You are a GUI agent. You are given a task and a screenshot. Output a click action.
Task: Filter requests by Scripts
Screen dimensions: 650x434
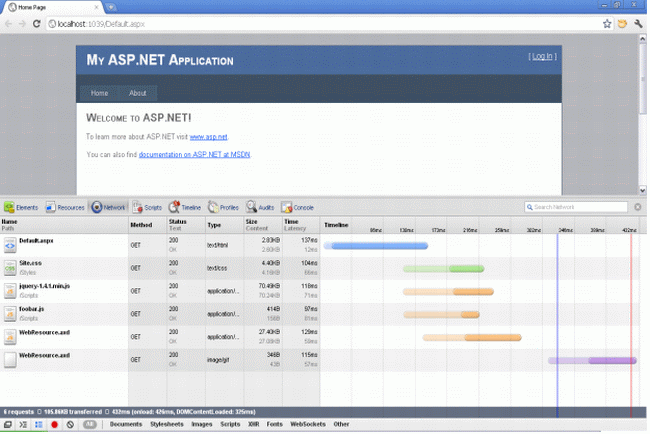230,424
